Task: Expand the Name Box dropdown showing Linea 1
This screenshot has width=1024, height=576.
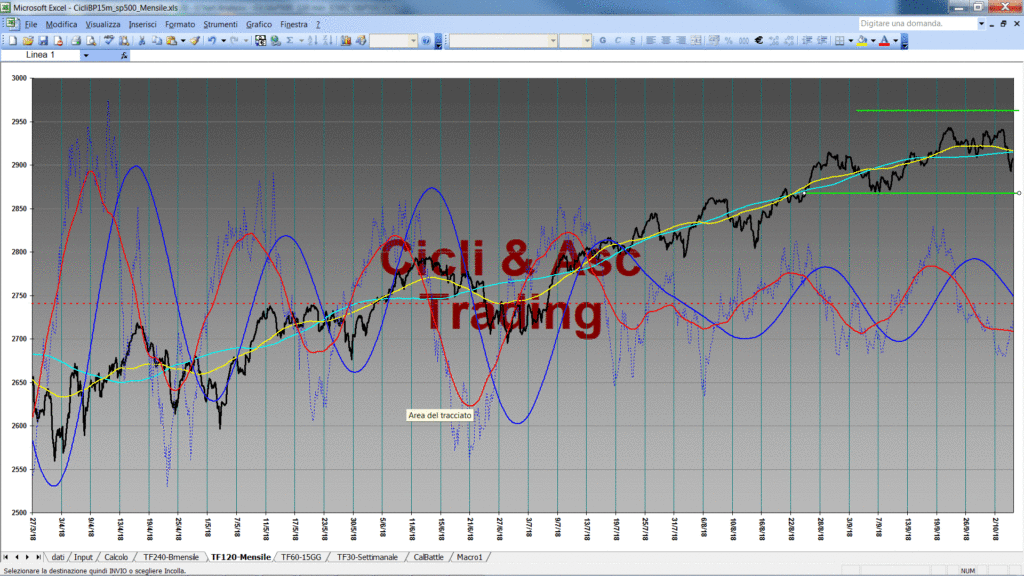Action: click(x=86, y=56)
